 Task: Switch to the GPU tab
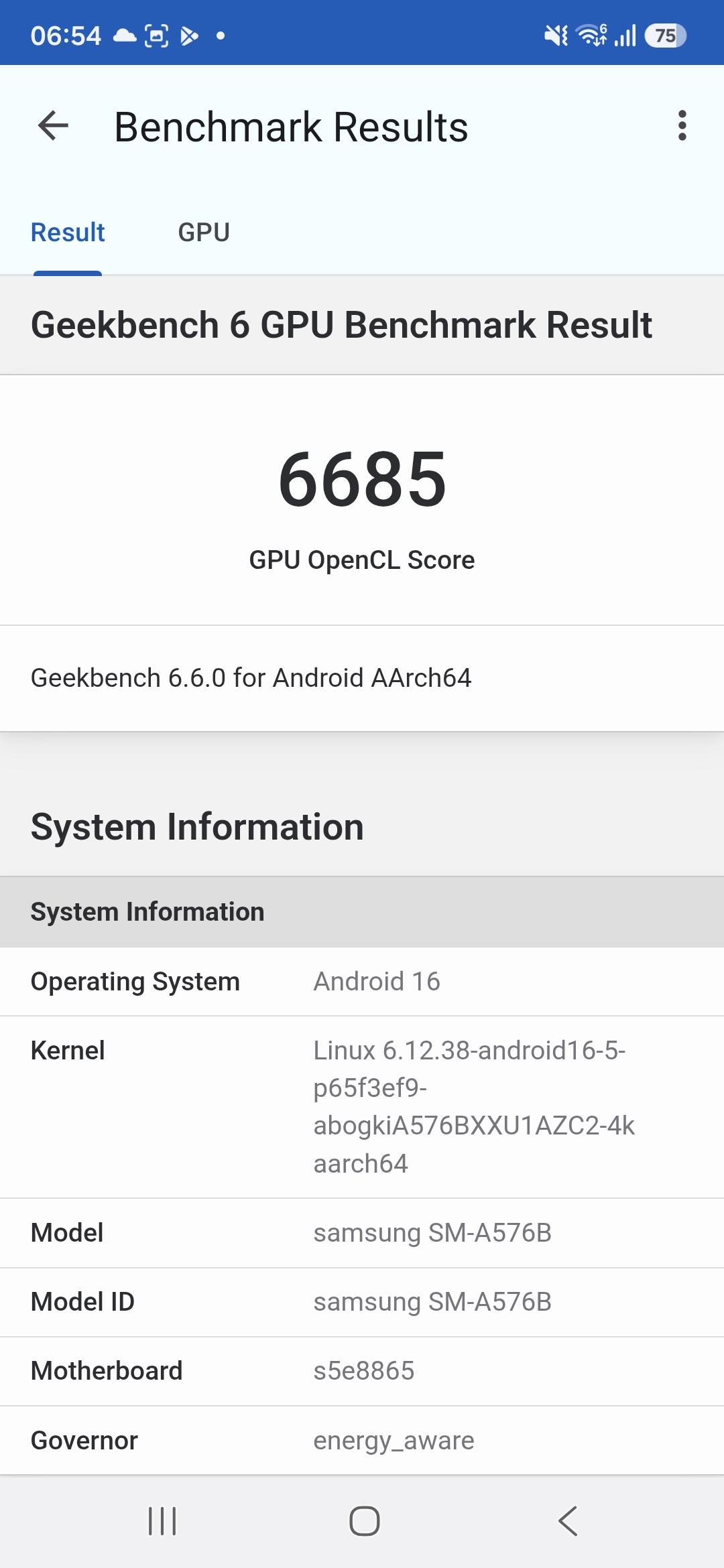pyautogui.click(x=204, y=233)
